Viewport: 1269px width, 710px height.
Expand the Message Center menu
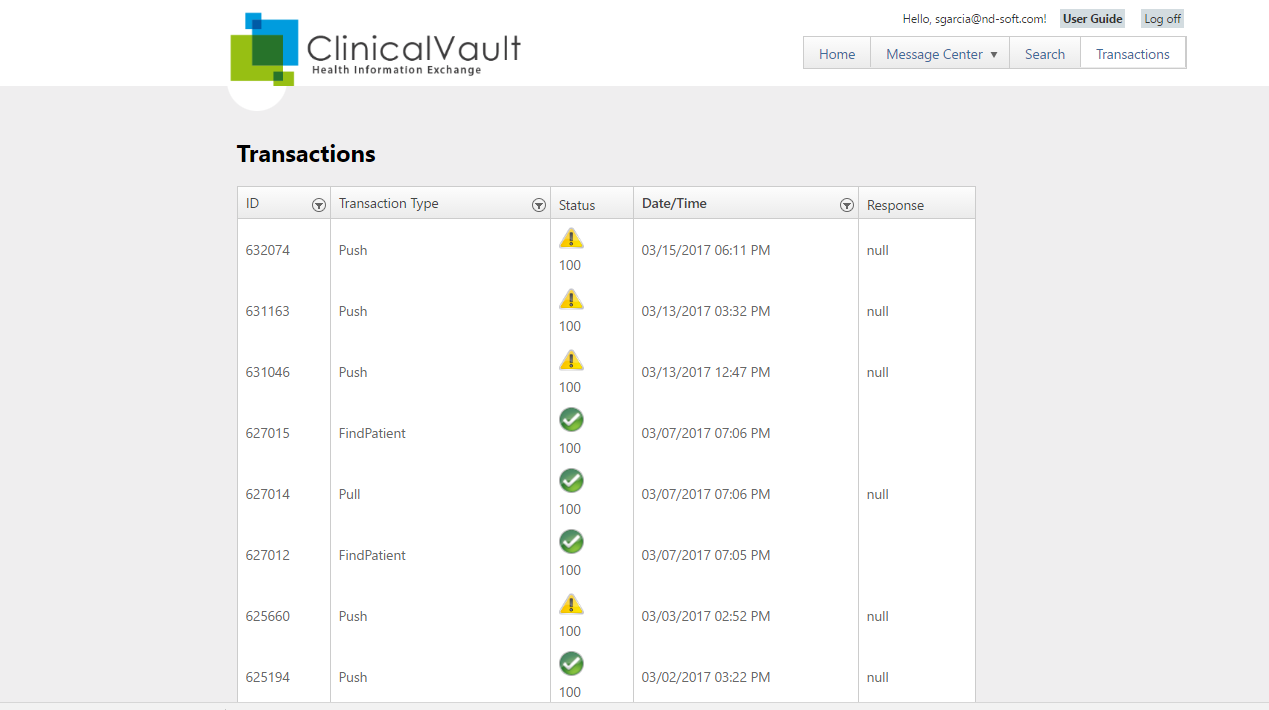940,54
